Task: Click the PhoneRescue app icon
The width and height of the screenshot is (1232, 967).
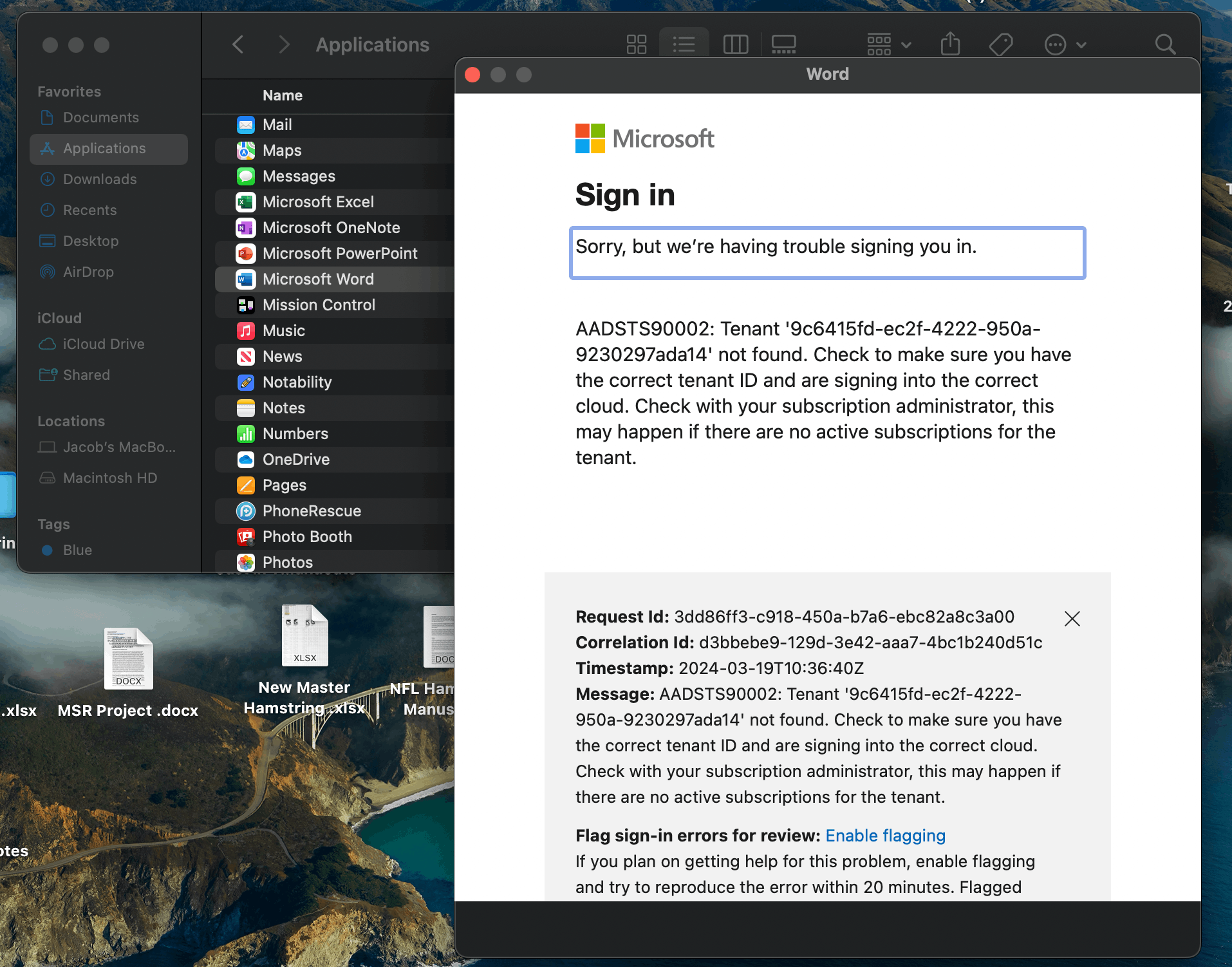Action: [246, 511]
